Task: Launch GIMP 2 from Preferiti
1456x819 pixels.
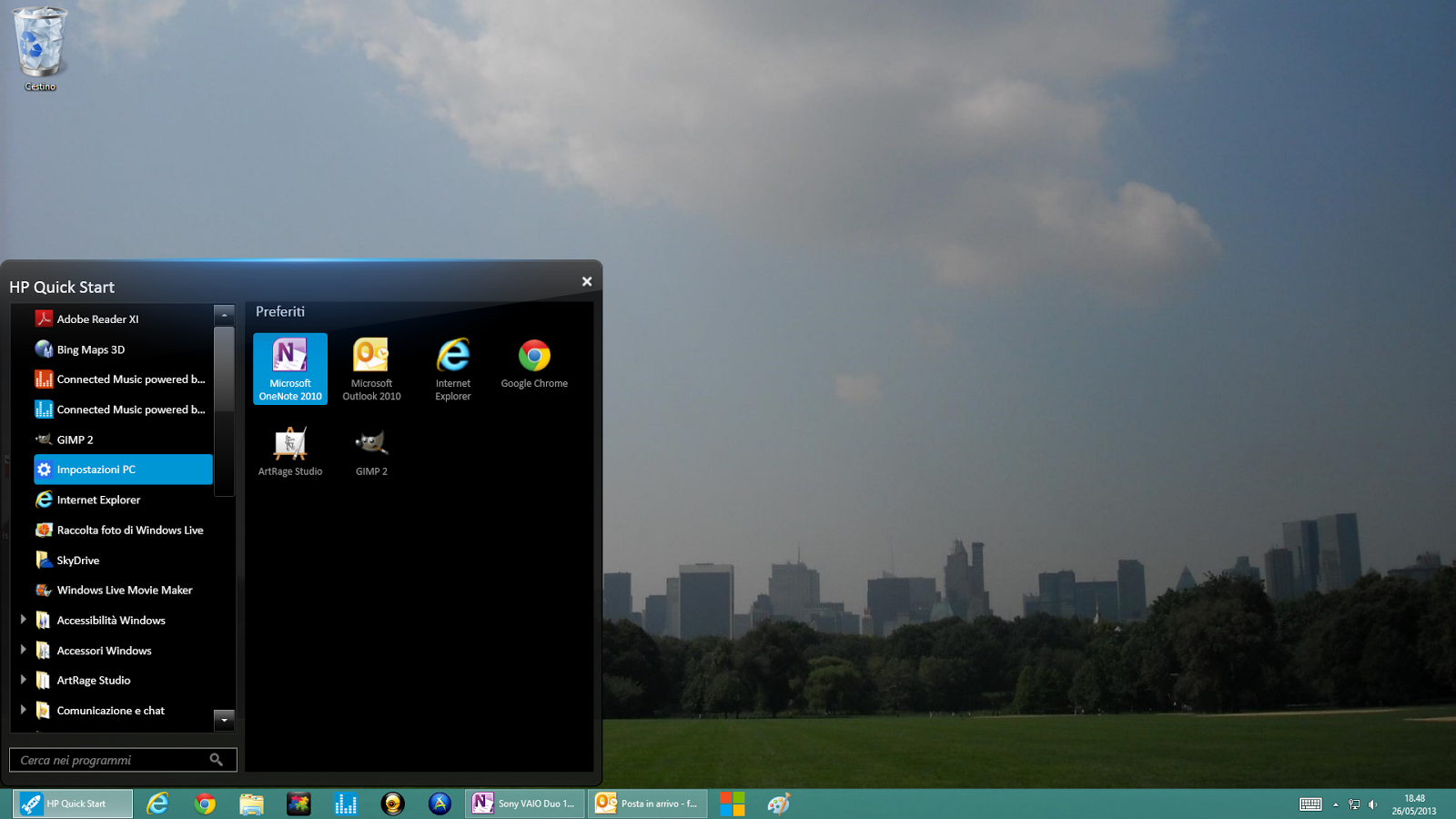Action: [371, 451]
